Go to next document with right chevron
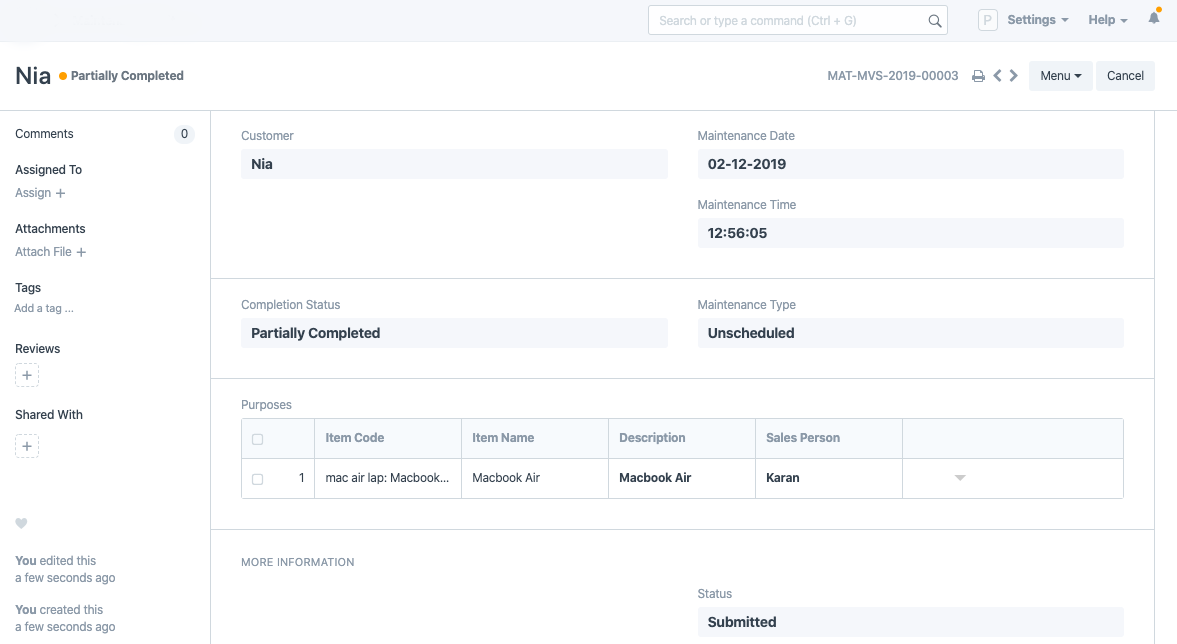Screen dimensions: 1177x644 point(1014,76)
